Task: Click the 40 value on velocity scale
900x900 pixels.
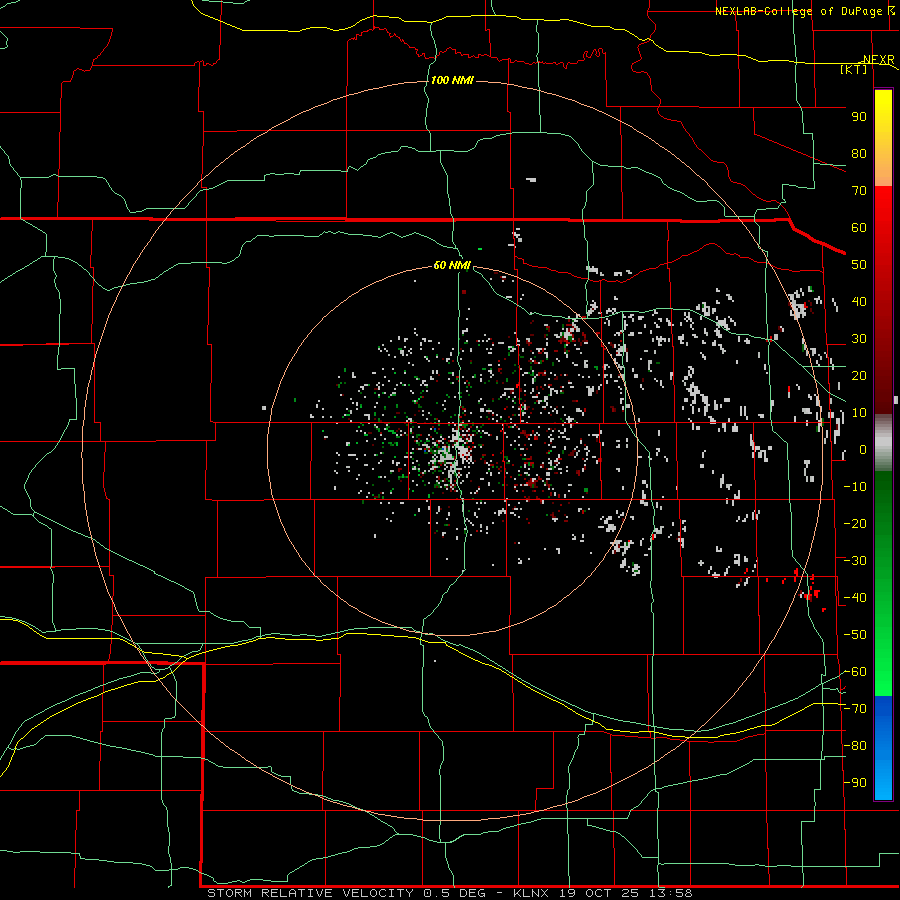Action: (x=859, y=301)
